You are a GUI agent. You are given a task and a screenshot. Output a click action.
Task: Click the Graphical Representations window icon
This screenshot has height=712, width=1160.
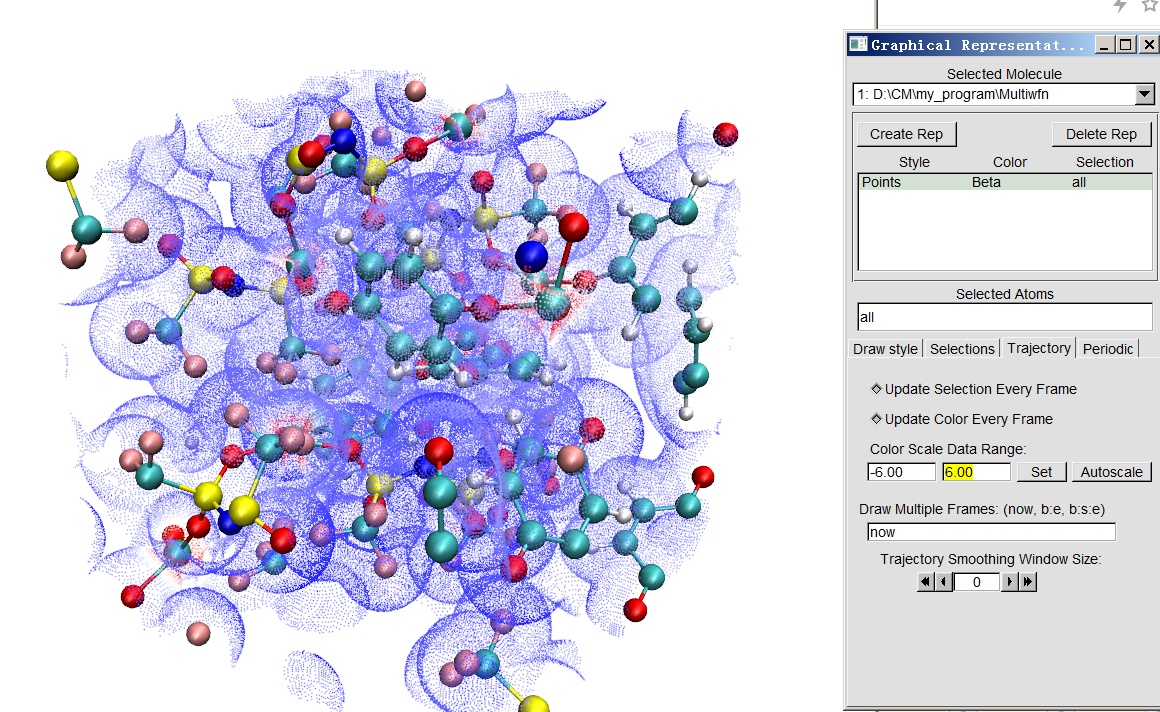(x=858, y=44)
